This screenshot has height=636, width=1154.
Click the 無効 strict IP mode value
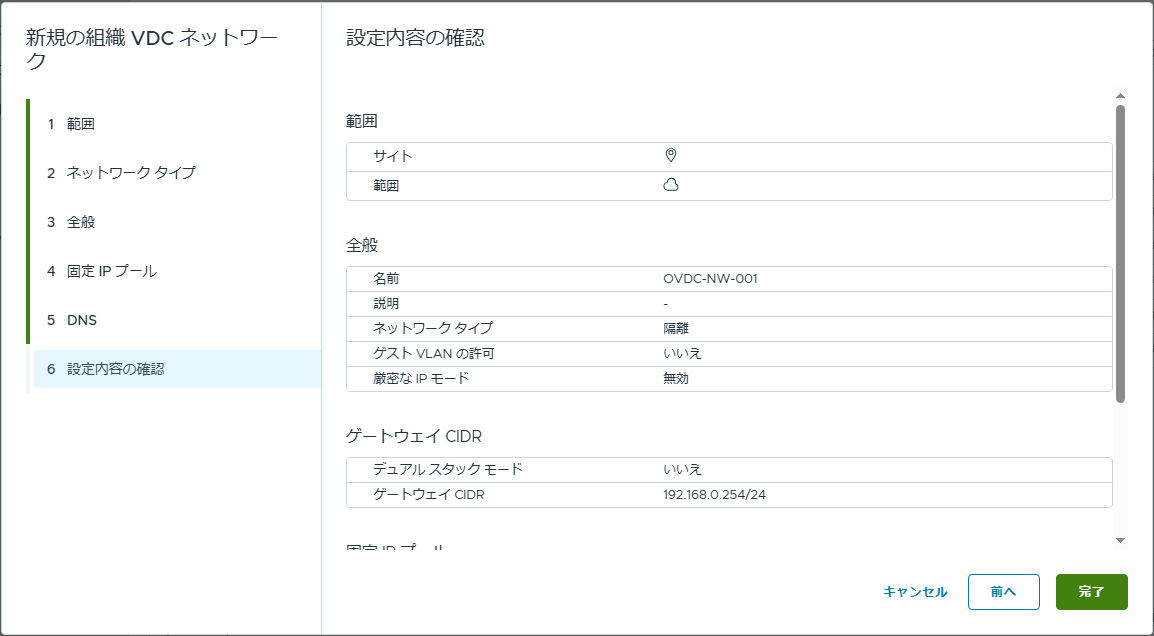676,379
